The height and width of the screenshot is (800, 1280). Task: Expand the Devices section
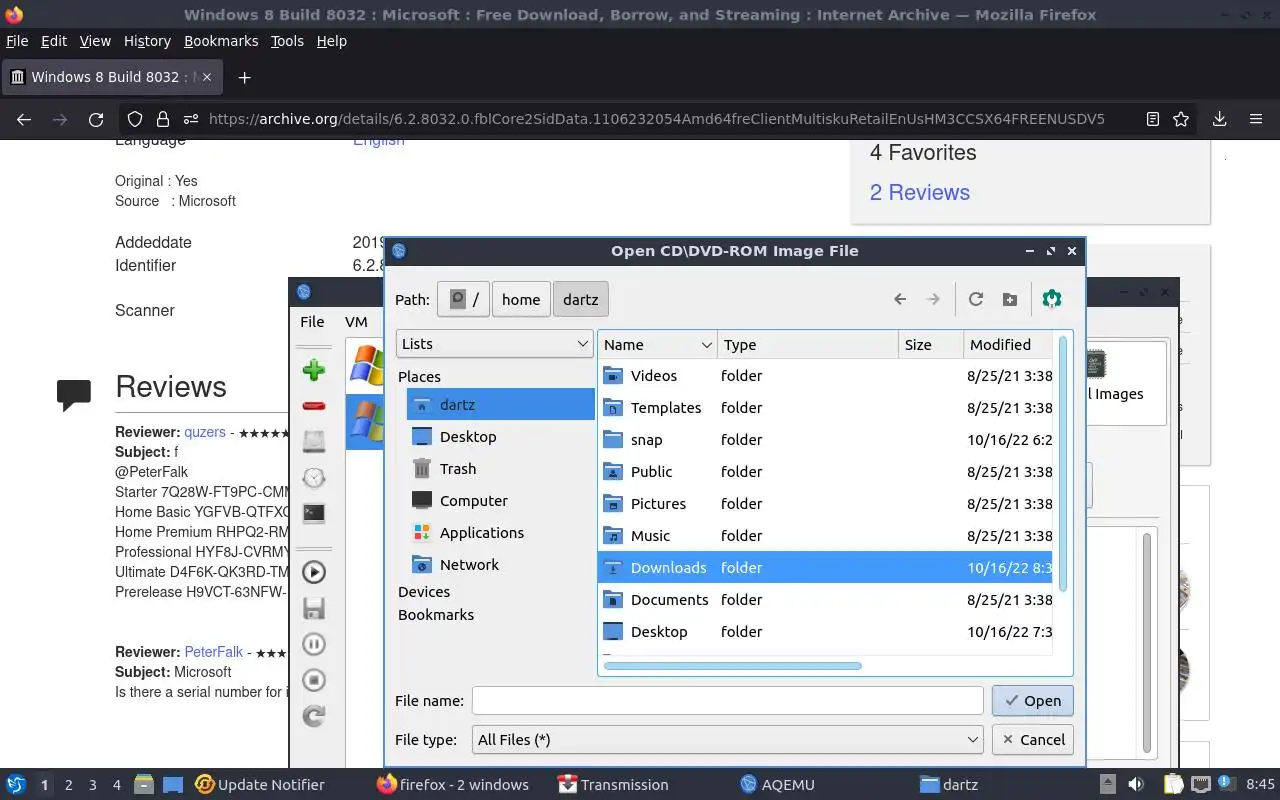pyautogui.click(x=424, y=591)
